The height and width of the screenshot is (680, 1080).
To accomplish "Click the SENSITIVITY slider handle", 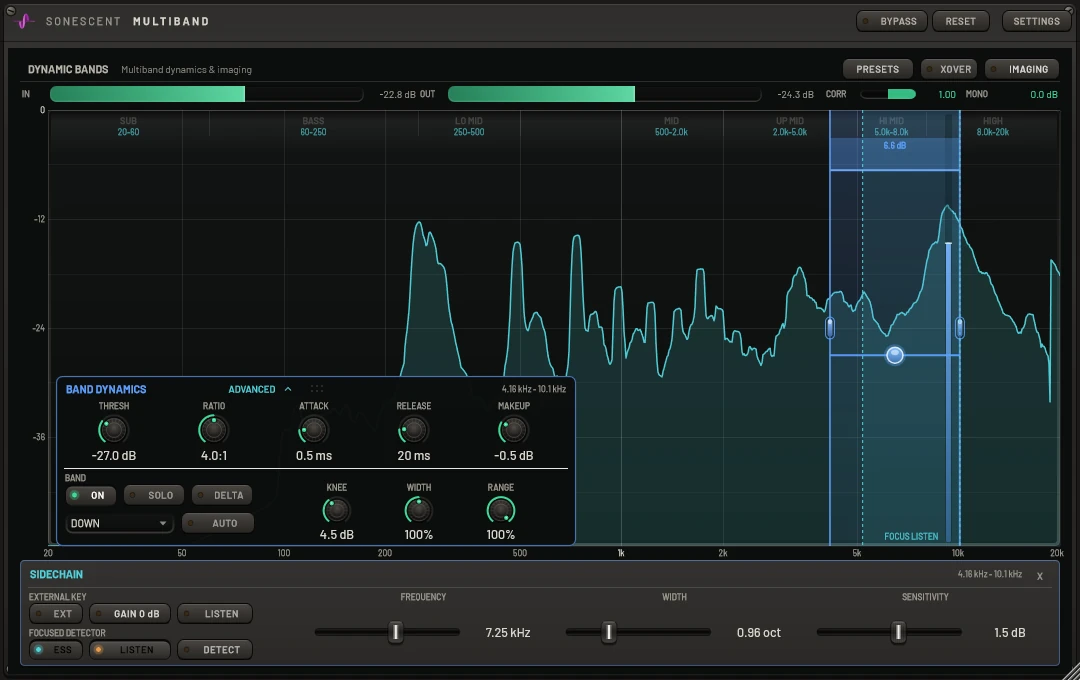I will 897,632.
